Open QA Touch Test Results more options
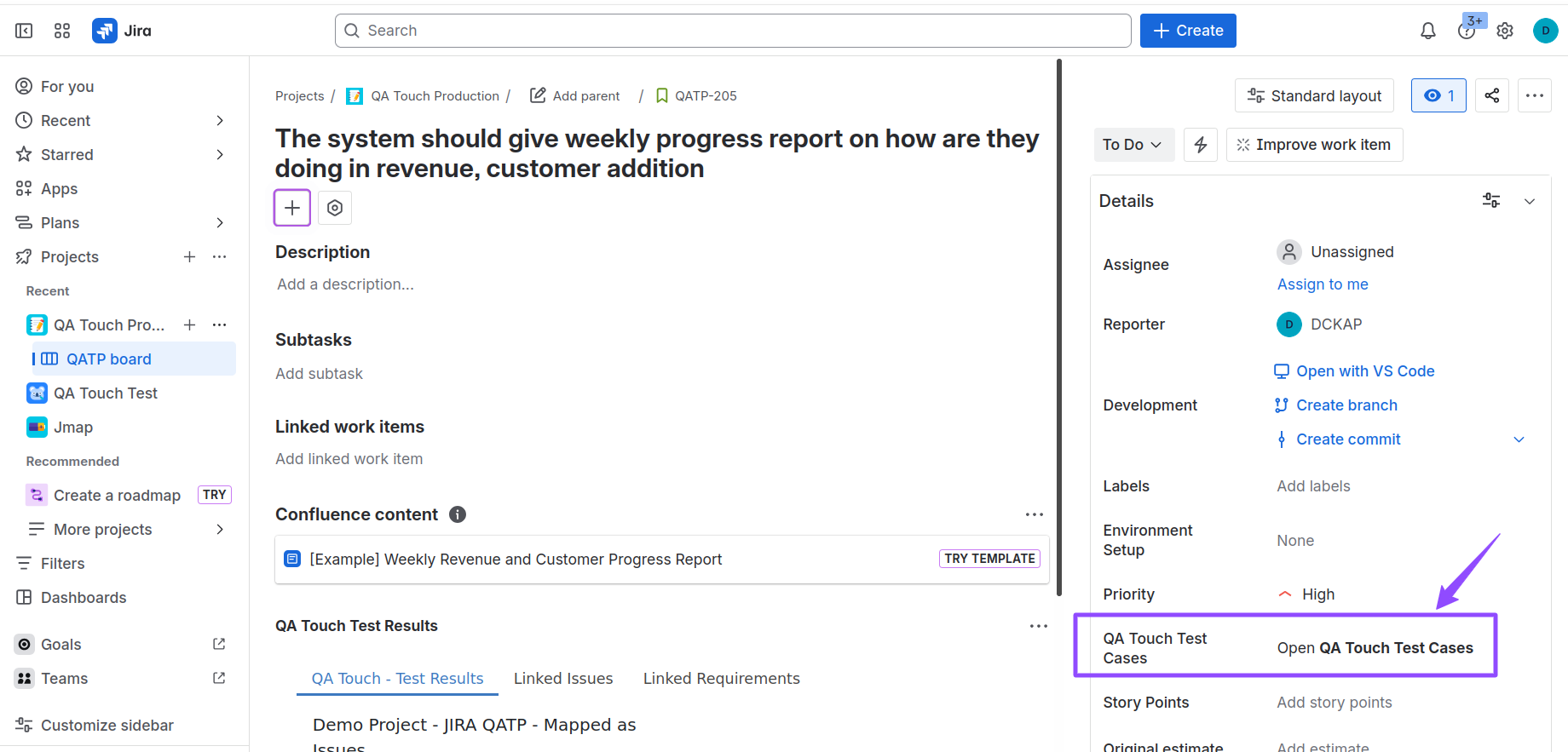 pos(1039,626)
